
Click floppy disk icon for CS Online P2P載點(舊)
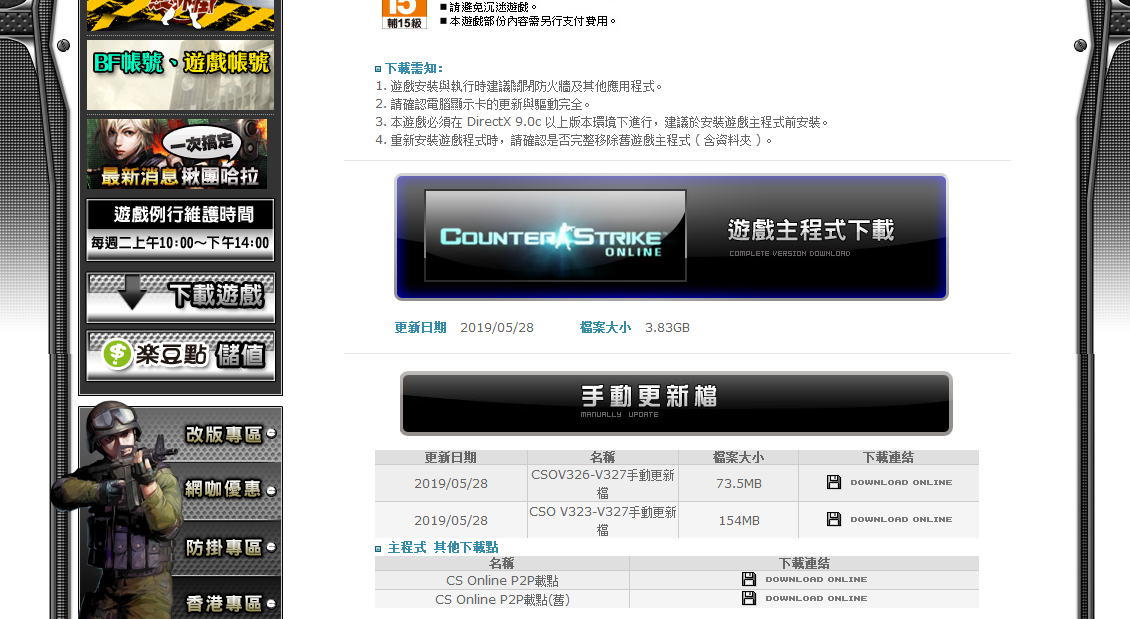click(x=749, y=598)
